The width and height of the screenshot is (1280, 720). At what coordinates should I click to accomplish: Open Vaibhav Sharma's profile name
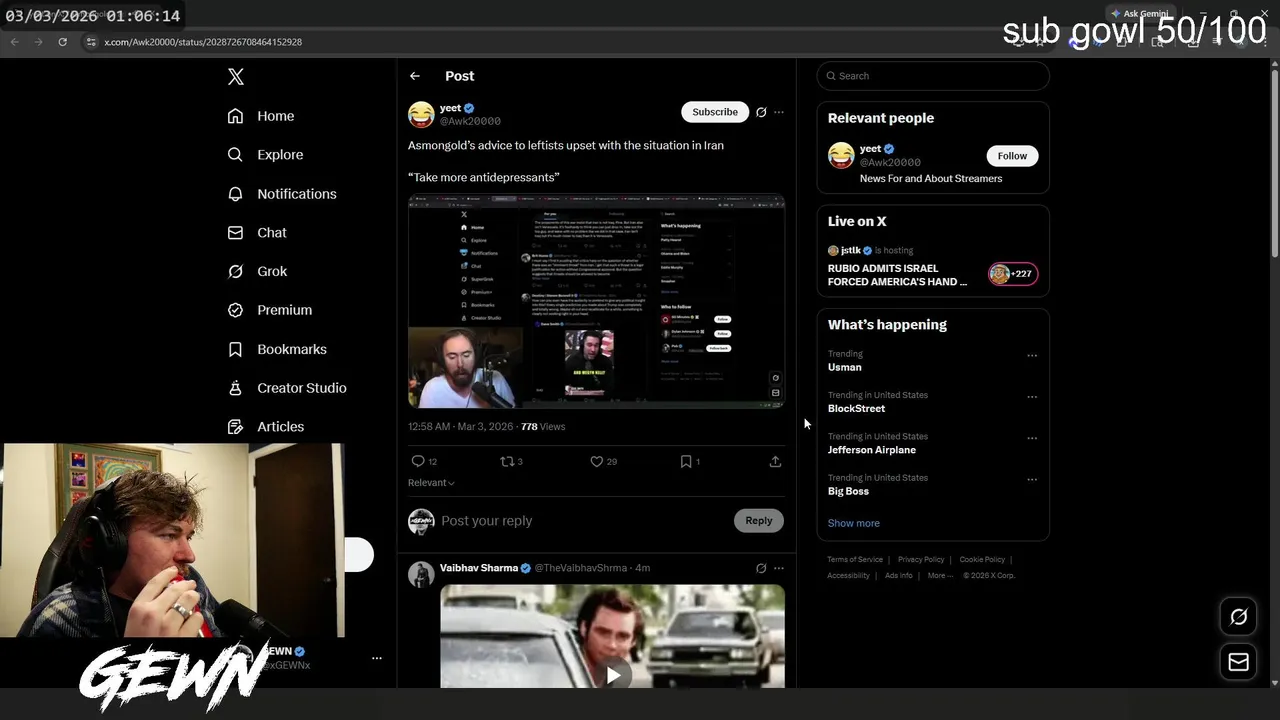pos(479,568)
